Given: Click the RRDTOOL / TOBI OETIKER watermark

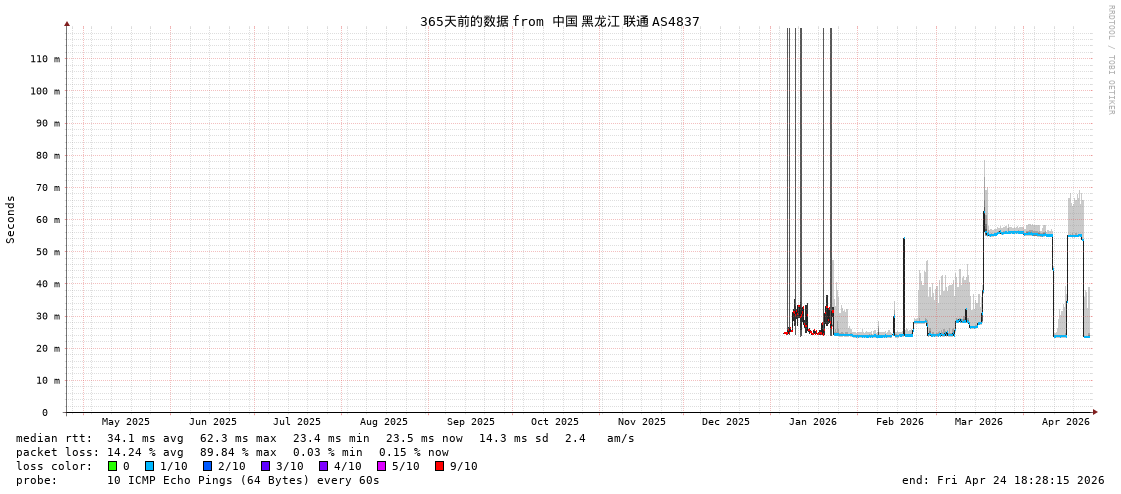Looking at the screenshot, I should tap(1110, 60).
